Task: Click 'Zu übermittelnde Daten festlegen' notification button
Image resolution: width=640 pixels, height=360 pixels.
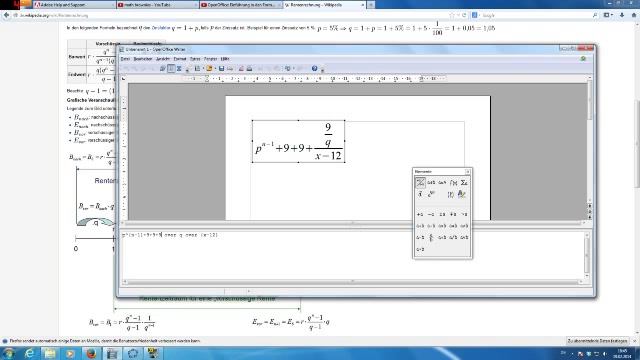Action: (x=598, y=341)
